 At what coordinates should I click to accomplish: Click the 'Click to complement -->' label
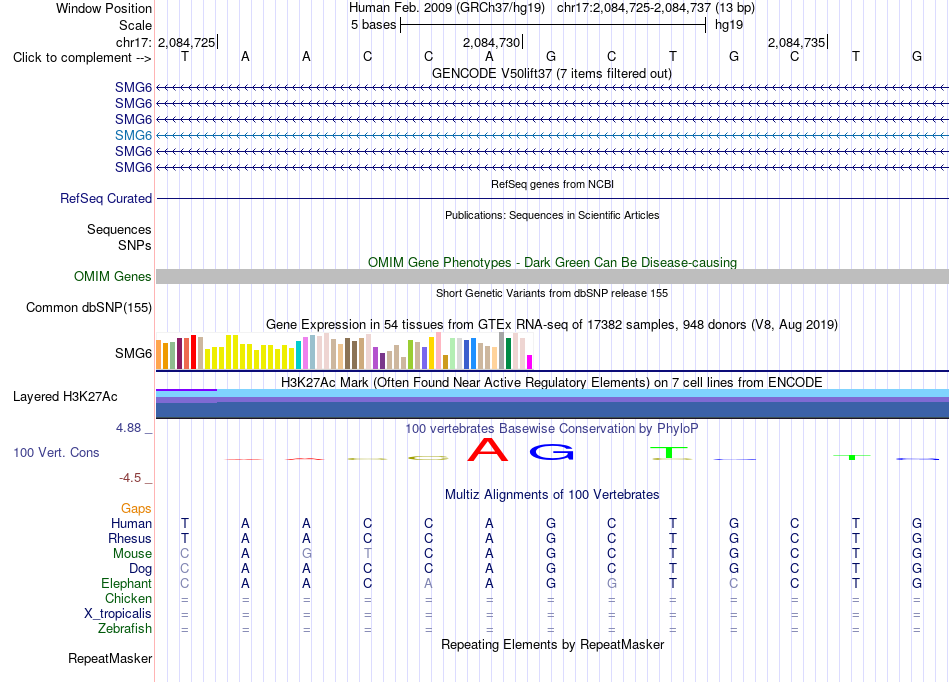[x=82, y=58]
